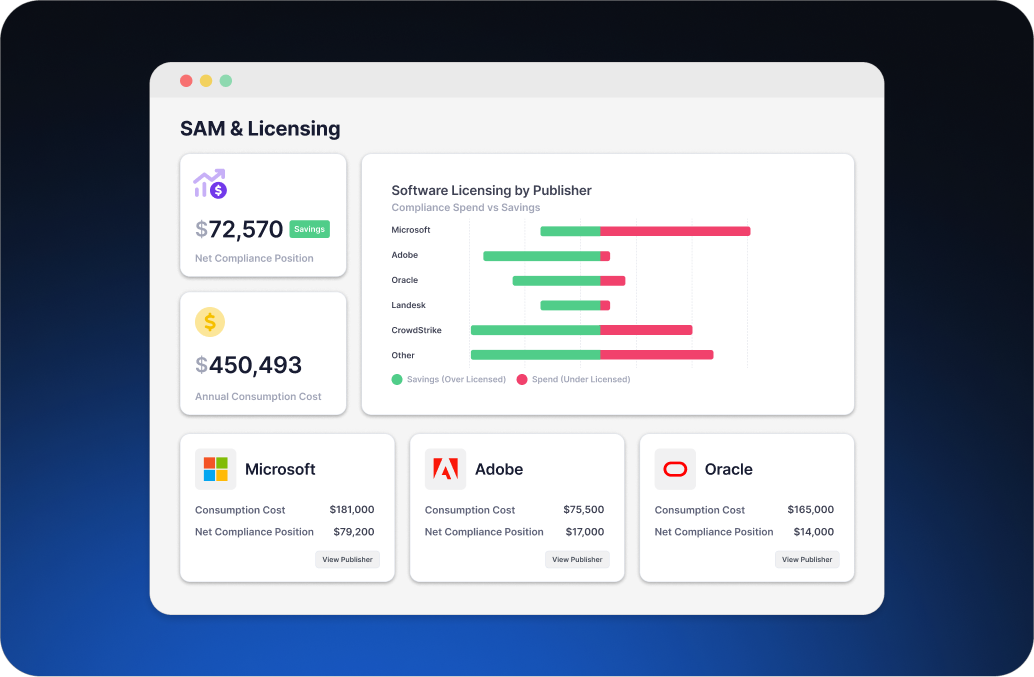
Task: Click Microsoft's $79,200 compliance position
Action: pos(354,532)
